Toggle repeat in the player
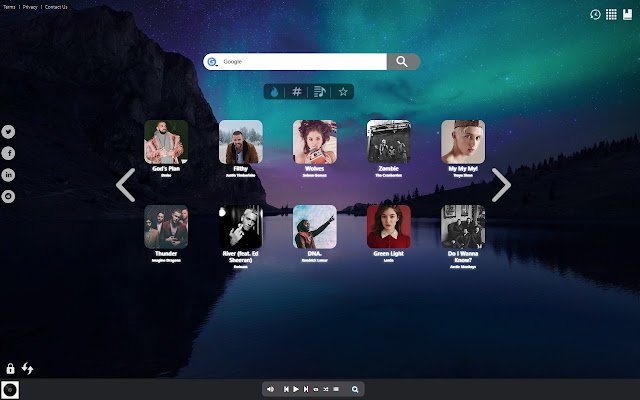This screenshot has height=400, width=640. [x=316, y=389]
